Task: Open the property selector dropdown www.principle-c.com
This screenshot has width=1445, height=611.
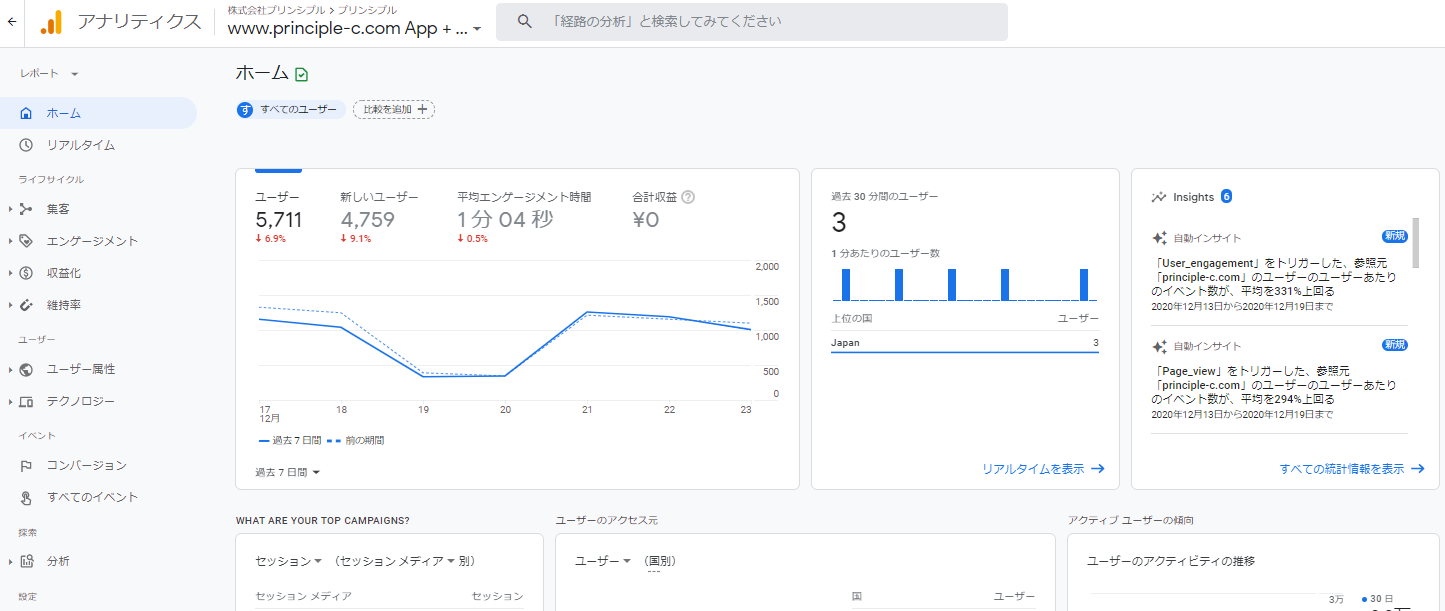Action: (x=355, y=29)
